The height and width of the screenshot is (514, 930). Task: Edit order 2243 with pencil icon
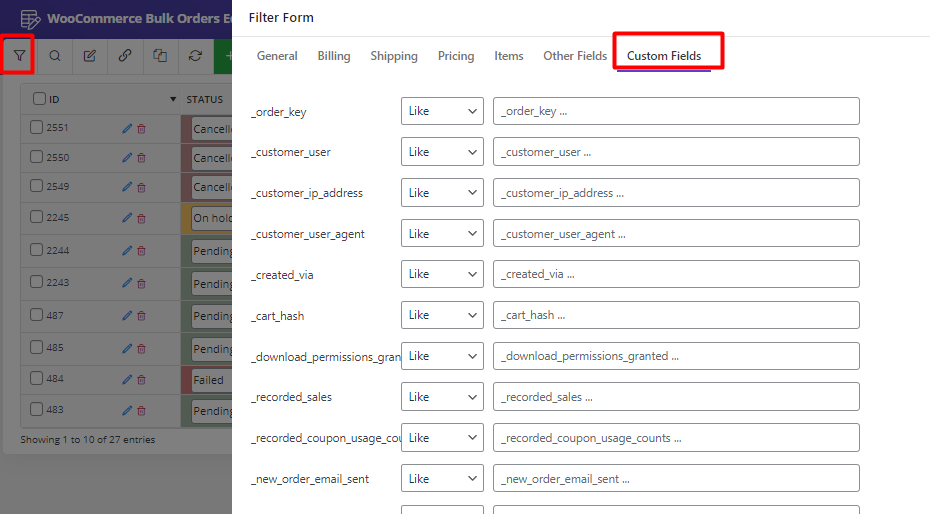(127, 283)
